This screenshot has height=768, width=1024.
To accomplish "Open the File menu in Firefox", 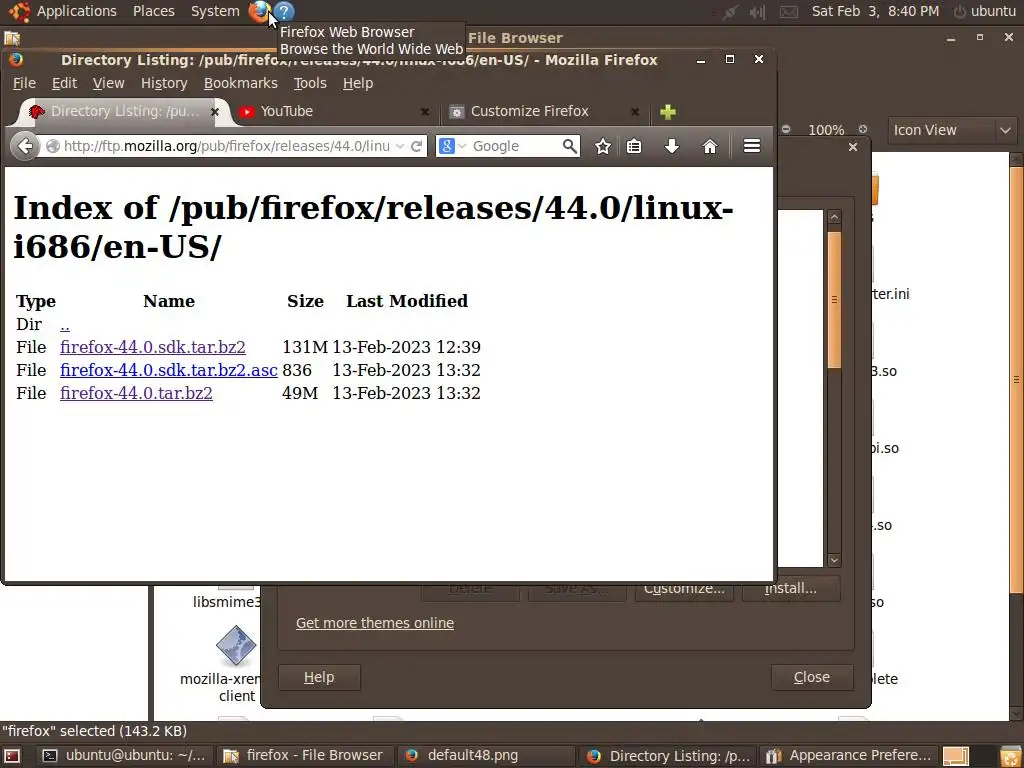I will pyautogui.click(x=24, y=84).
